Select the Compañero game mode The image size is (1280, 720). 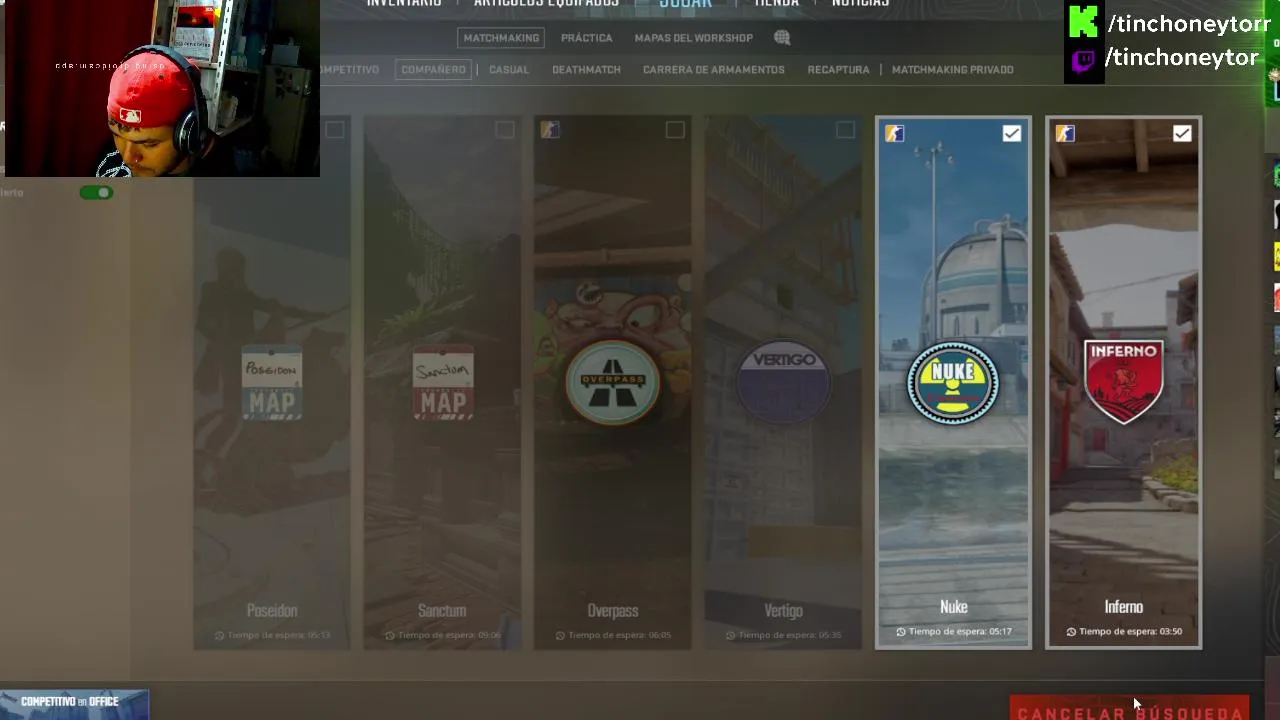point(433,70)
